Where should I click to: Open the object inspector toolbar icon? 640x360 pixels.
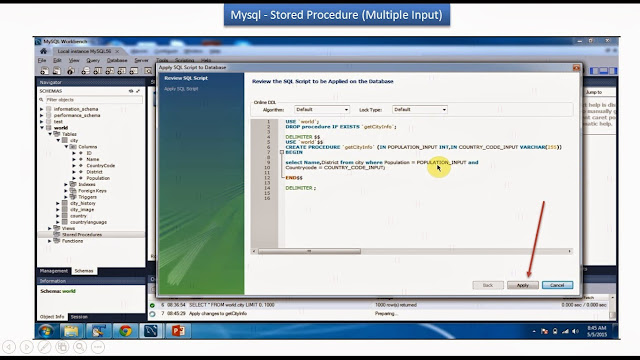[71, 71]
